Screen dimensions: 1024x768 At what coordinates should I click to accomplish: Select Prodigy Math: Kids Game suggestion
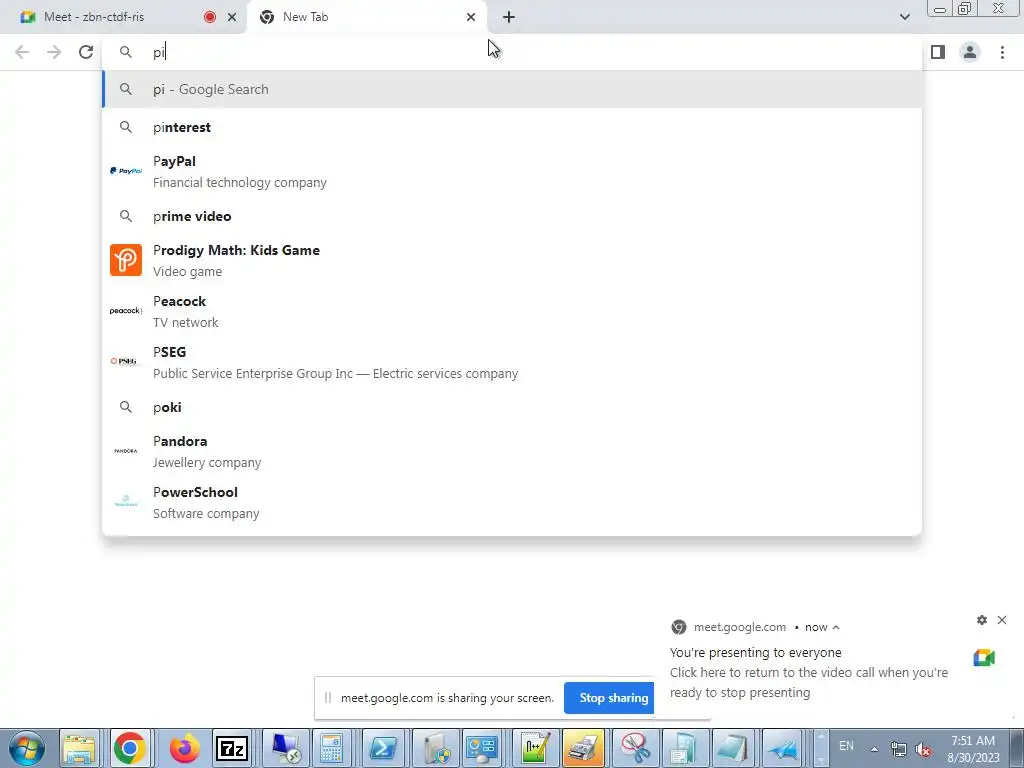tap(512, 260)
